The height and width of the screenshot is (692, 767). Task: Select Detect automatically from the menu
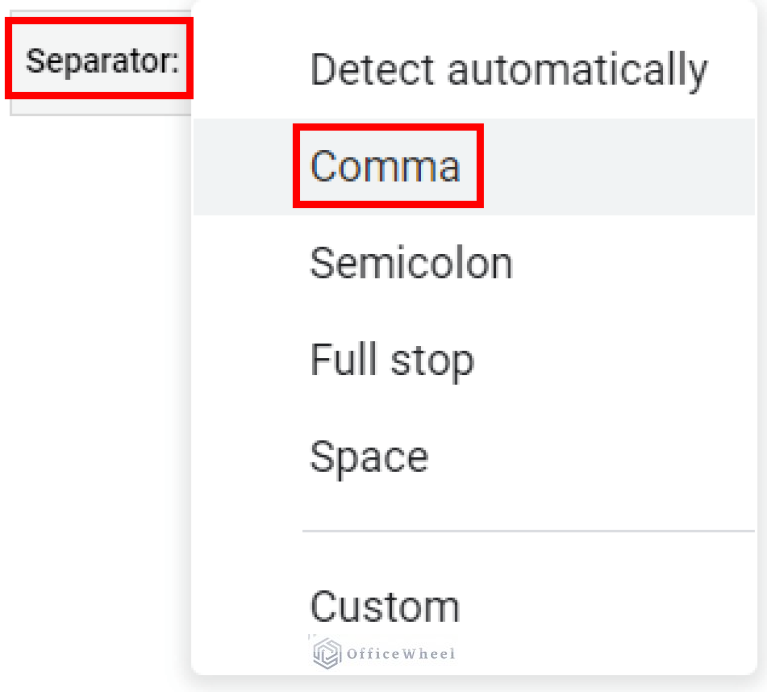[x=508, y=70]
